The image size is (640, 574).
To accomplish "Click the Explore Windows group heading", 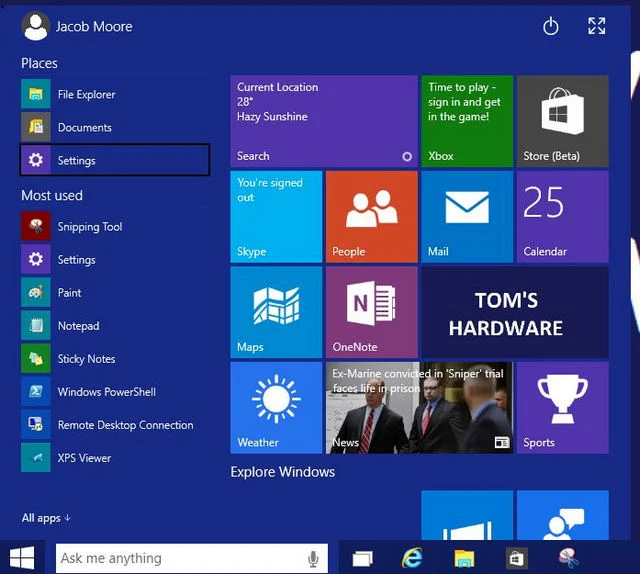I will coord(282,472).
